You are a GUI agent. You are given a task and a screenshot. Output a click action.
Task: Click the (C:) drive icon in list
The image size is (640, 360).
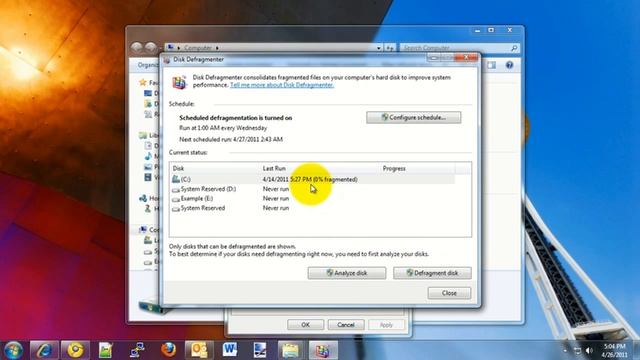[x=176, y=179]
